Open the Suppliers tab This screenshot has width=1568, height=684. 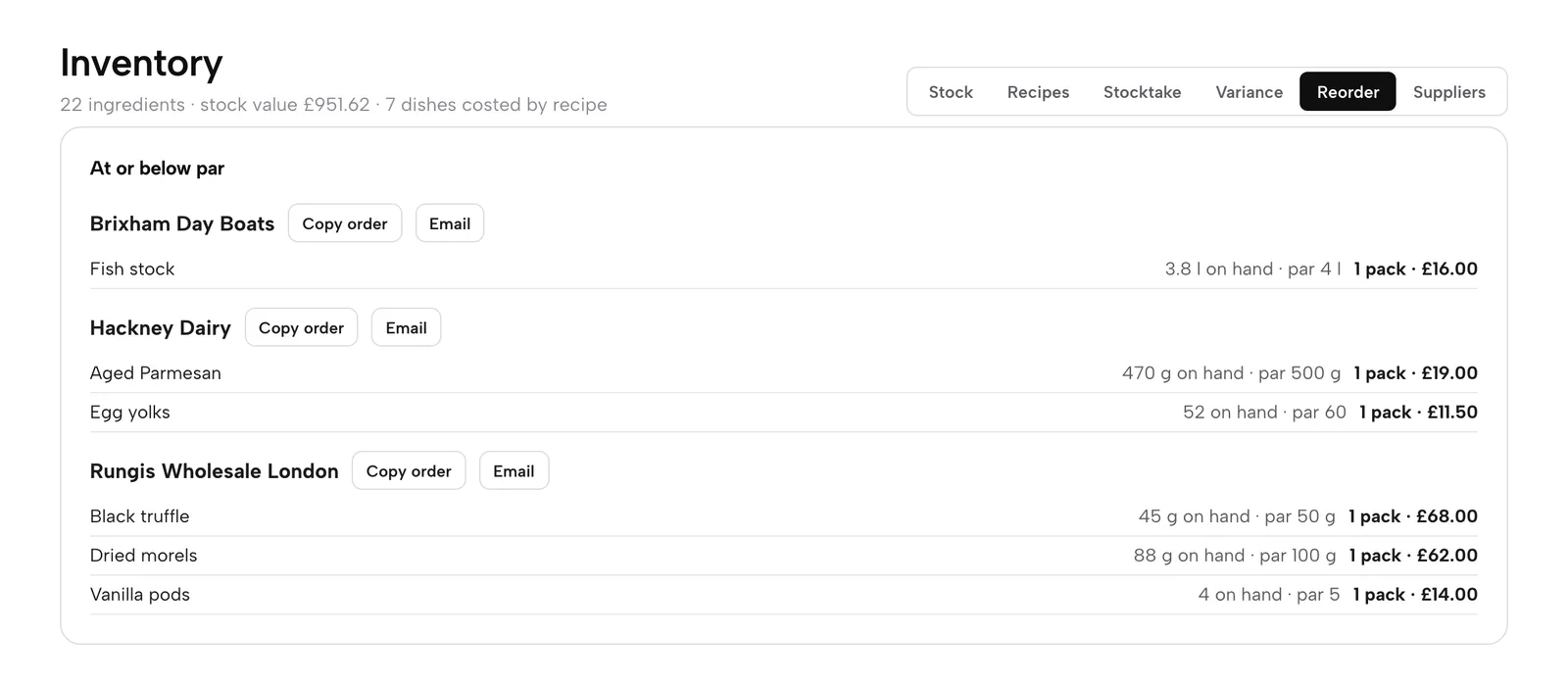(1448, 92)
